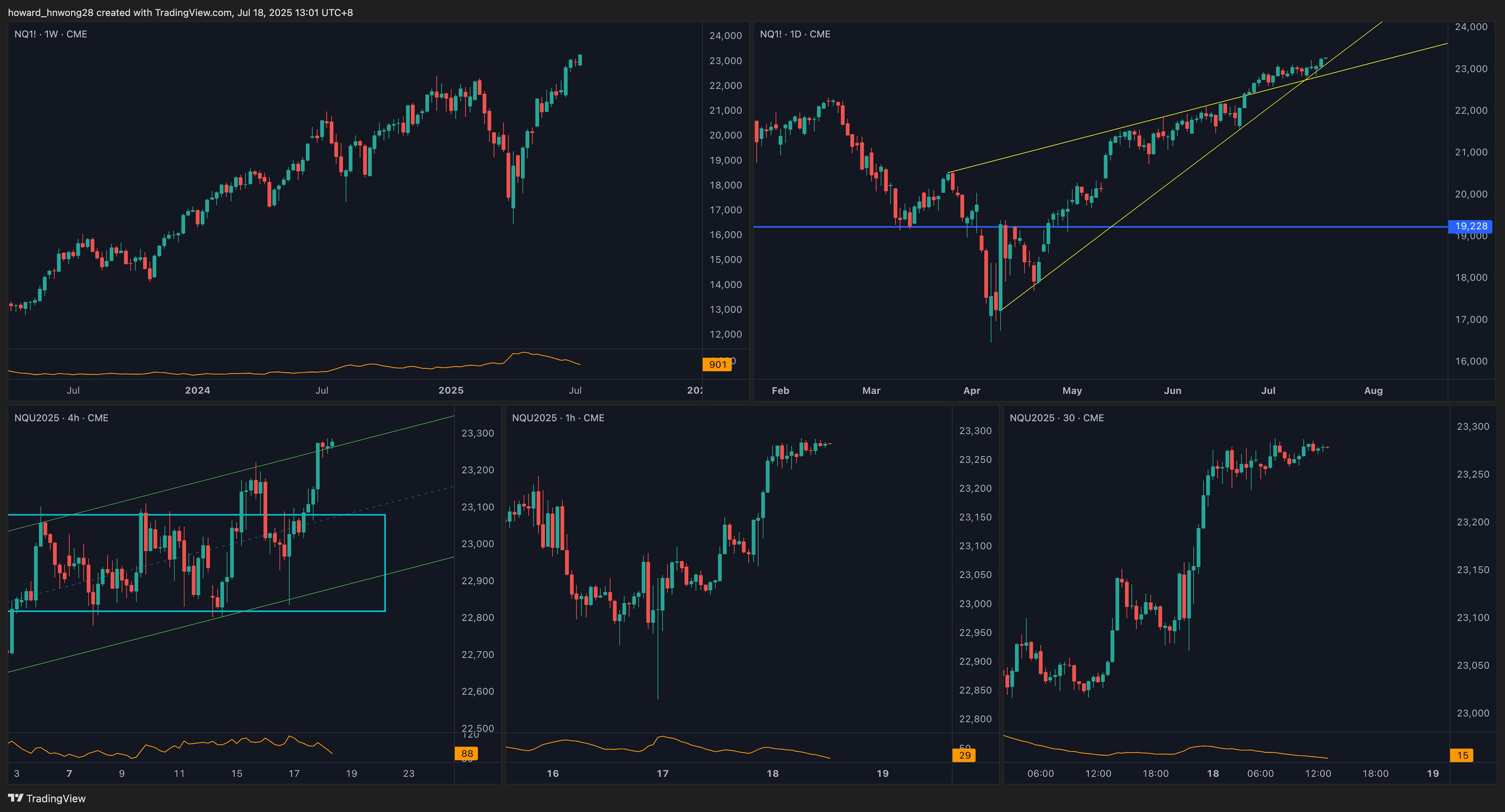Click the 23,250 price on the 1h scale
Viewport: 1505px width, 812px height.
click(975, 460)
